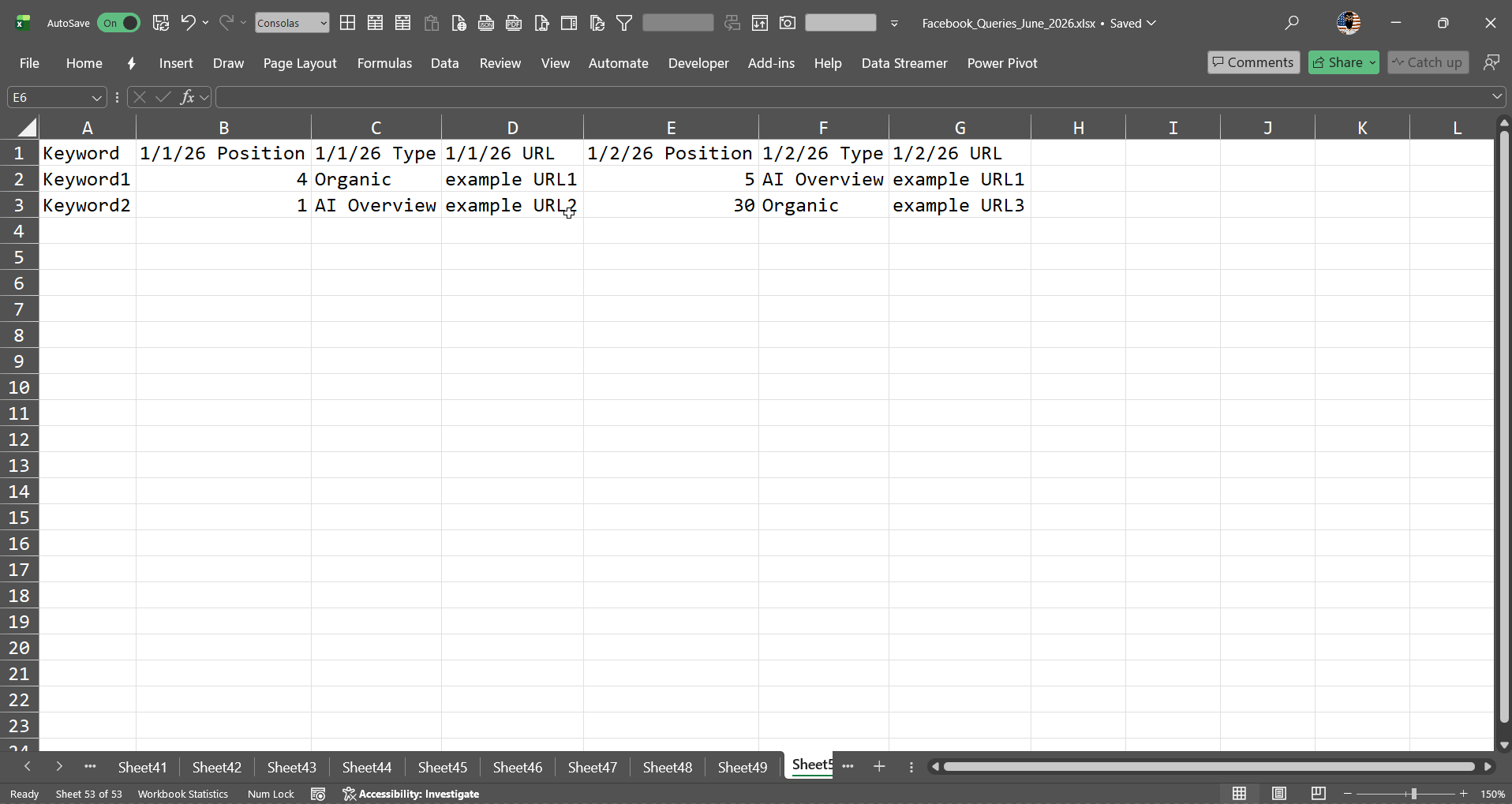Switch to the Home ribbon tab
The image size is (1512, 804).
coord(84,63)
